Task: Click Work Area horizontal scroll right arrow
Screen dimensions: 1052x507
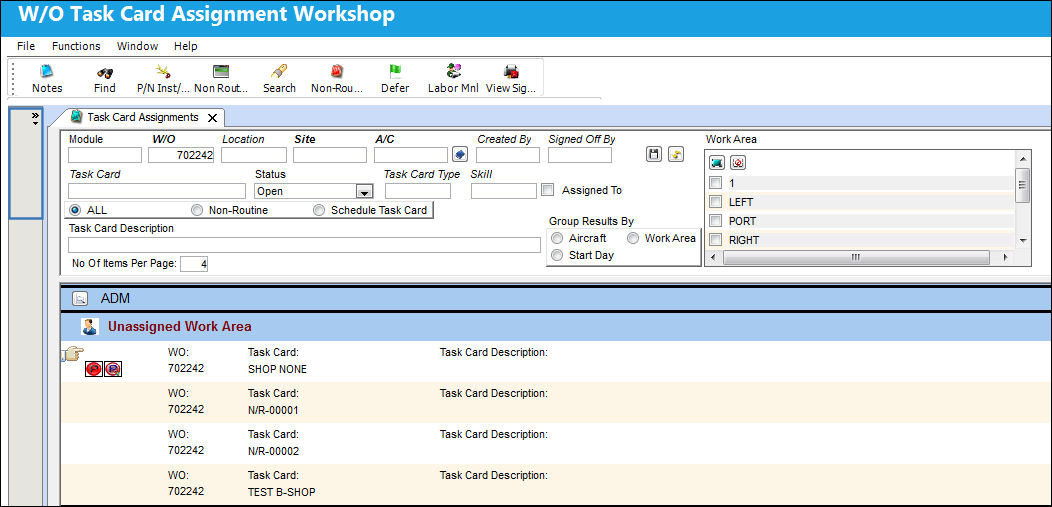Action: 1005,257
